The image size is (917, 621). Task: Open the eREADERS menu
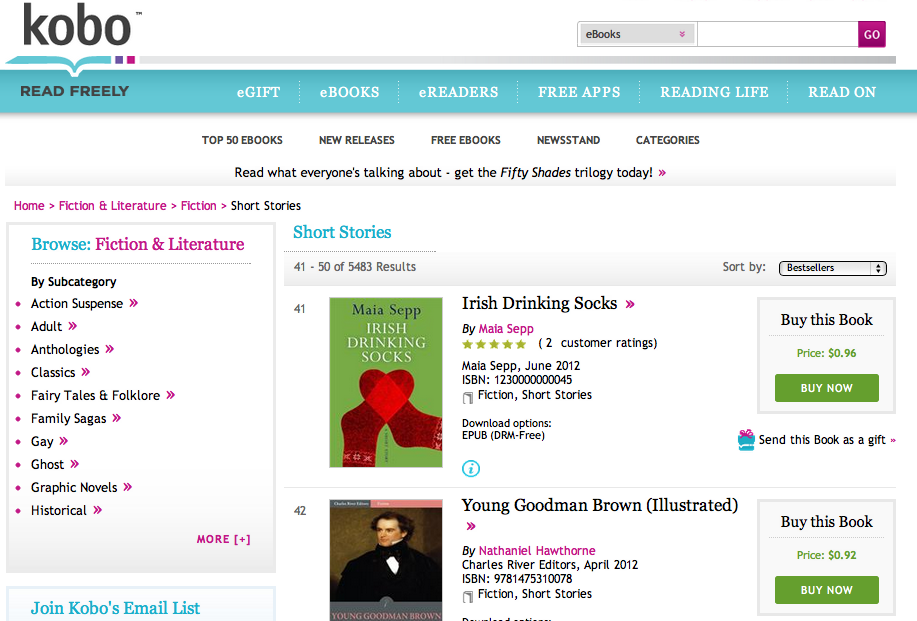click(x=458, y=92)
